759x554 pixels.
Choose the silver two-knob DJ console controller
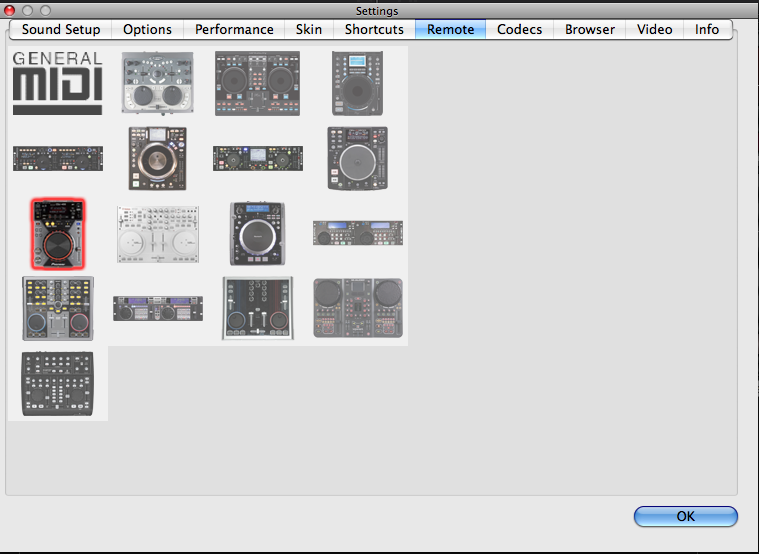[x=157, y=83]
